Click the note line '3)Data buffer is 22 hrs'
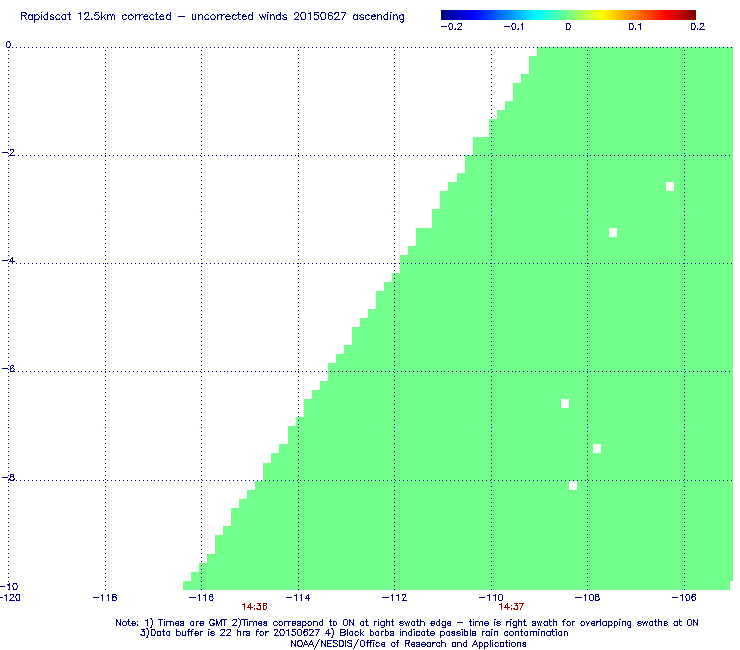Screen dimensions: 740x650 [x=354, y=633]
